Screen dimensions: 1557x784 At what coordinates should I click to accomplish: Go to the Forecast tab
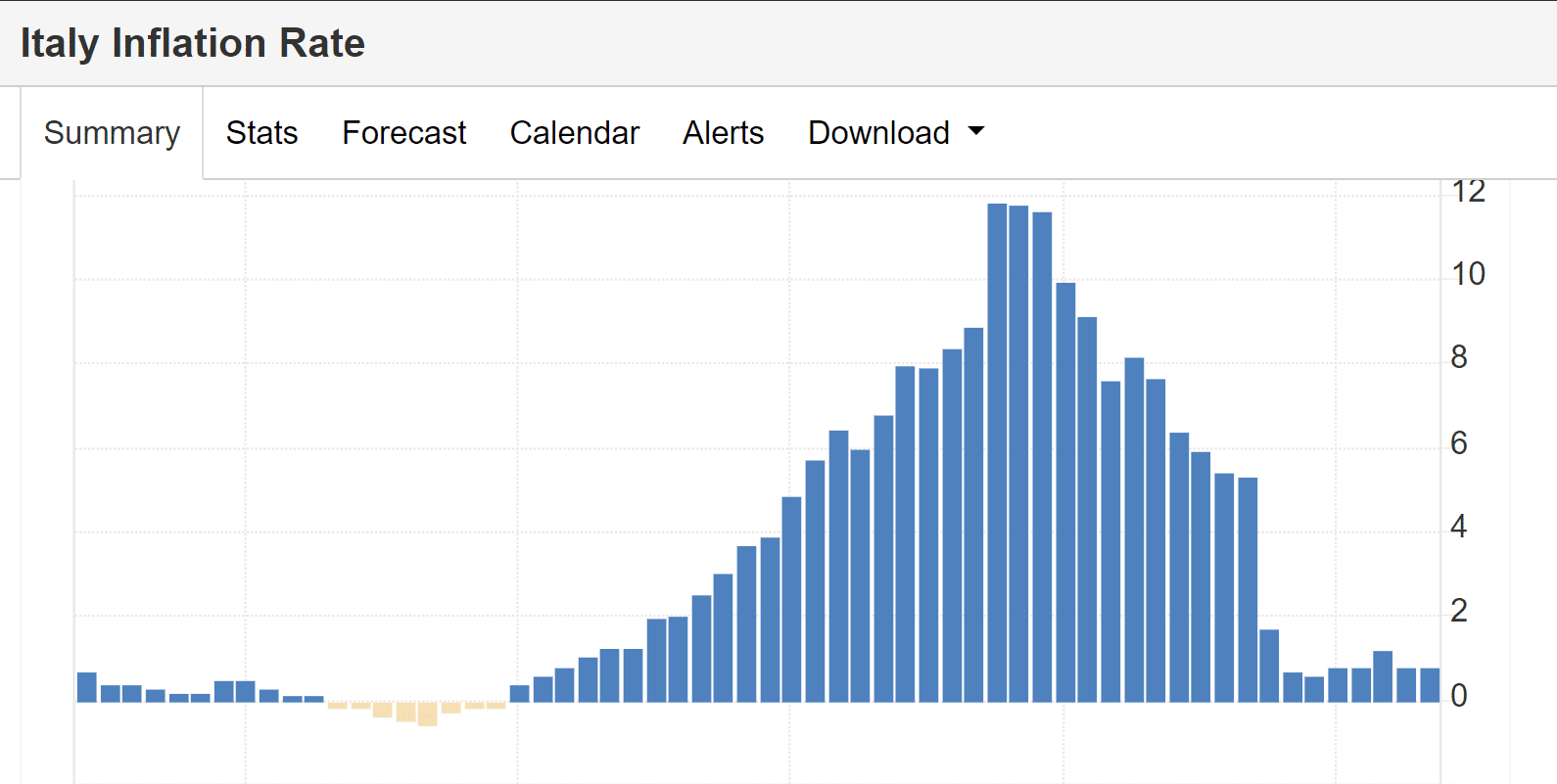(403, 133)
